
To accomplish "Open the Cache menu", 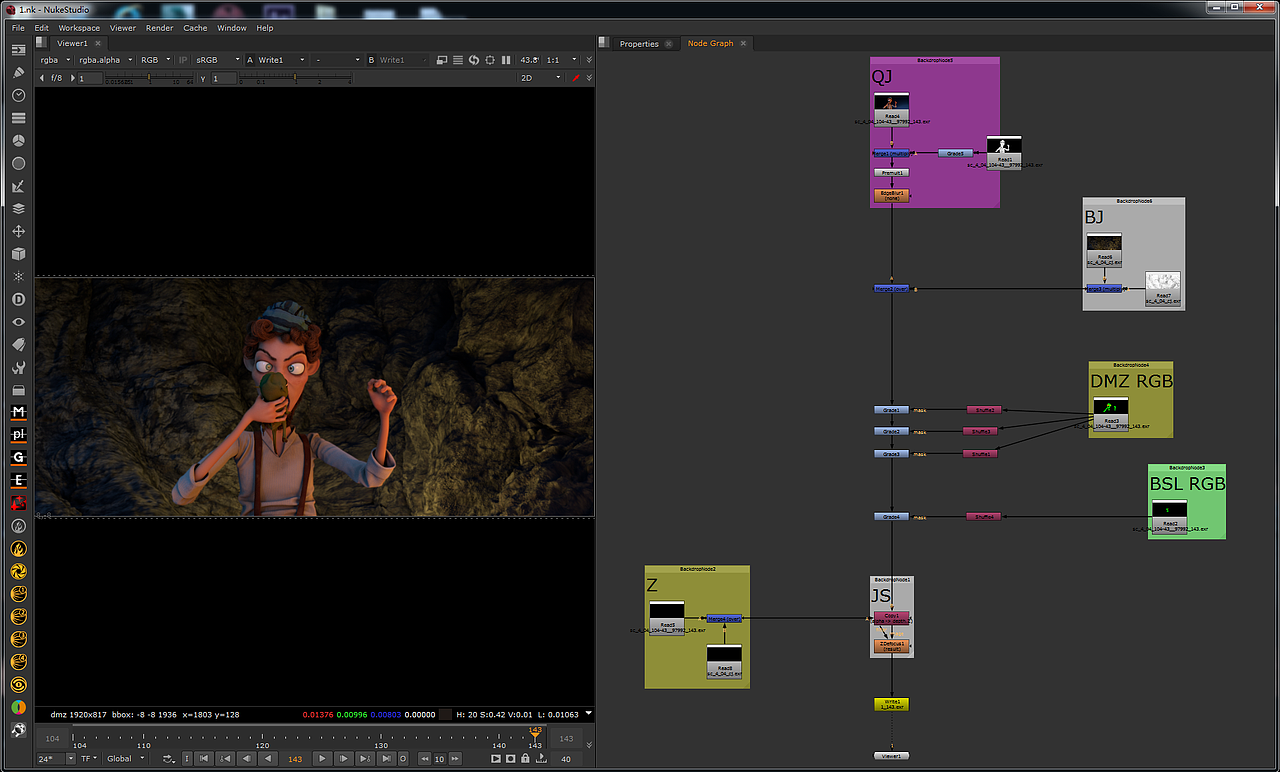I will click(x=195, y=28).
